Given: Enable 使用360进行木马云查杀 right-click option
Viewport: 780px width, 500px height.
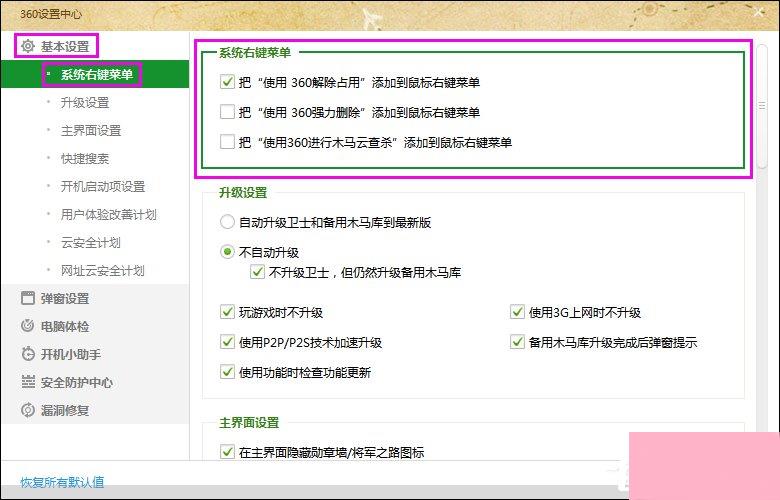Looking at the screenshot, I should click(227, 142).
